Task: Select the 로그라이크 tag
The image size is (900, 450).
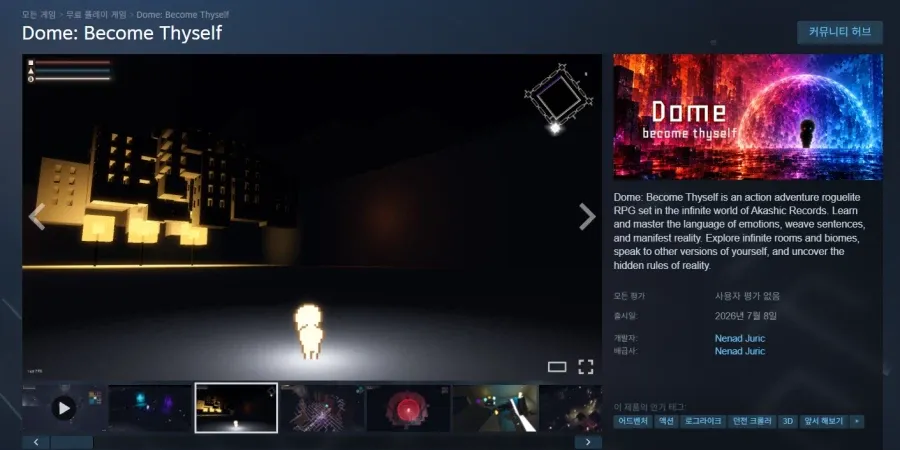Action: pos(703,421)
